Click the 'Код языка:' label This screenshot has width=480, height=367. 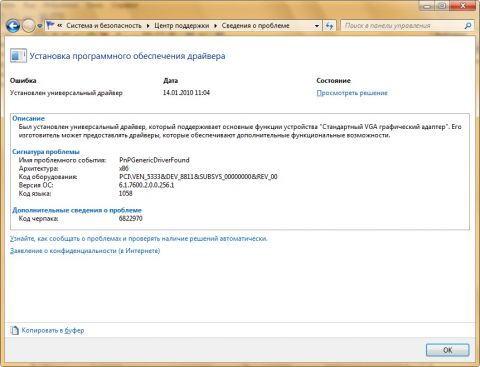tap(35, 193)
